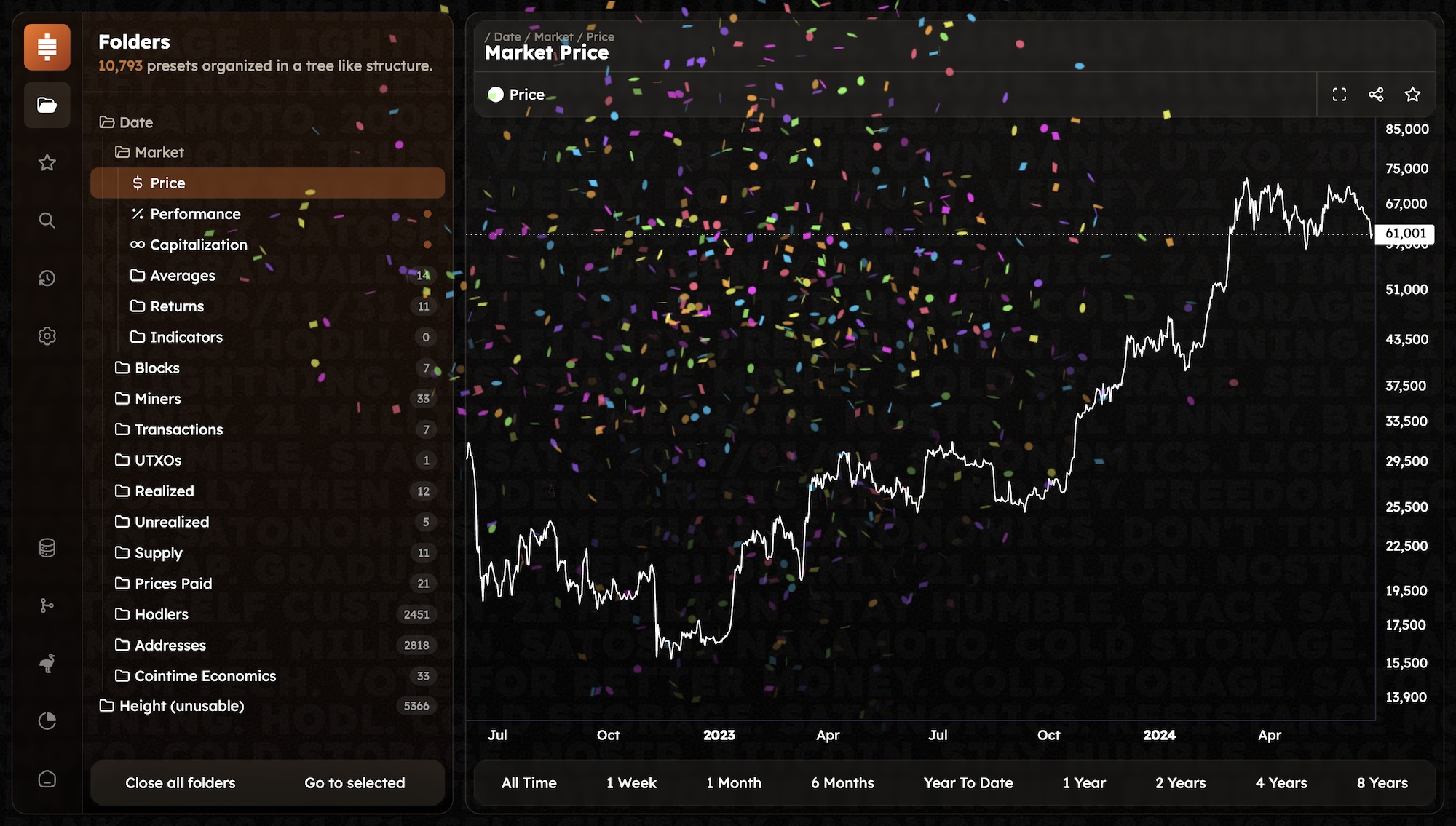
Task: Select 6 Months range
Action: pyautogui.click(x=842, y=783)
